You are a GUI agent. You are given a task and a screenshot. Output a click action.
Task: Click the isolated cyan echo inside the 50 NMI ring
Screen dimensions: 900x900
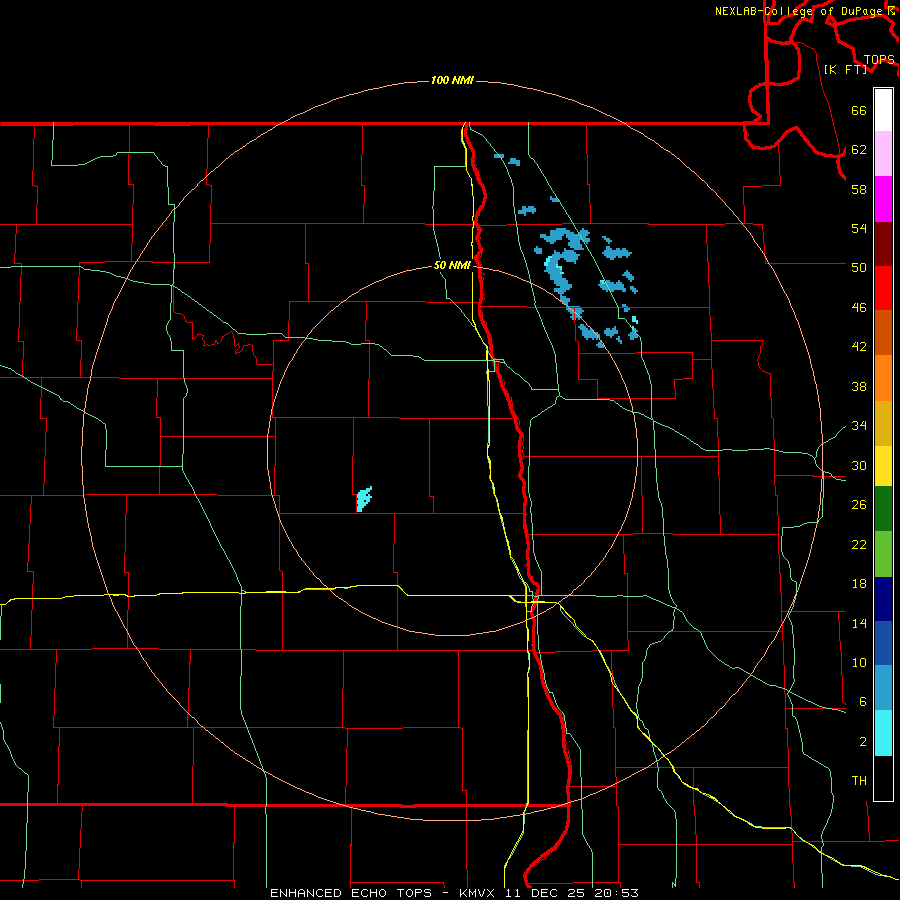pyautogui.click(x=364, y=499)
